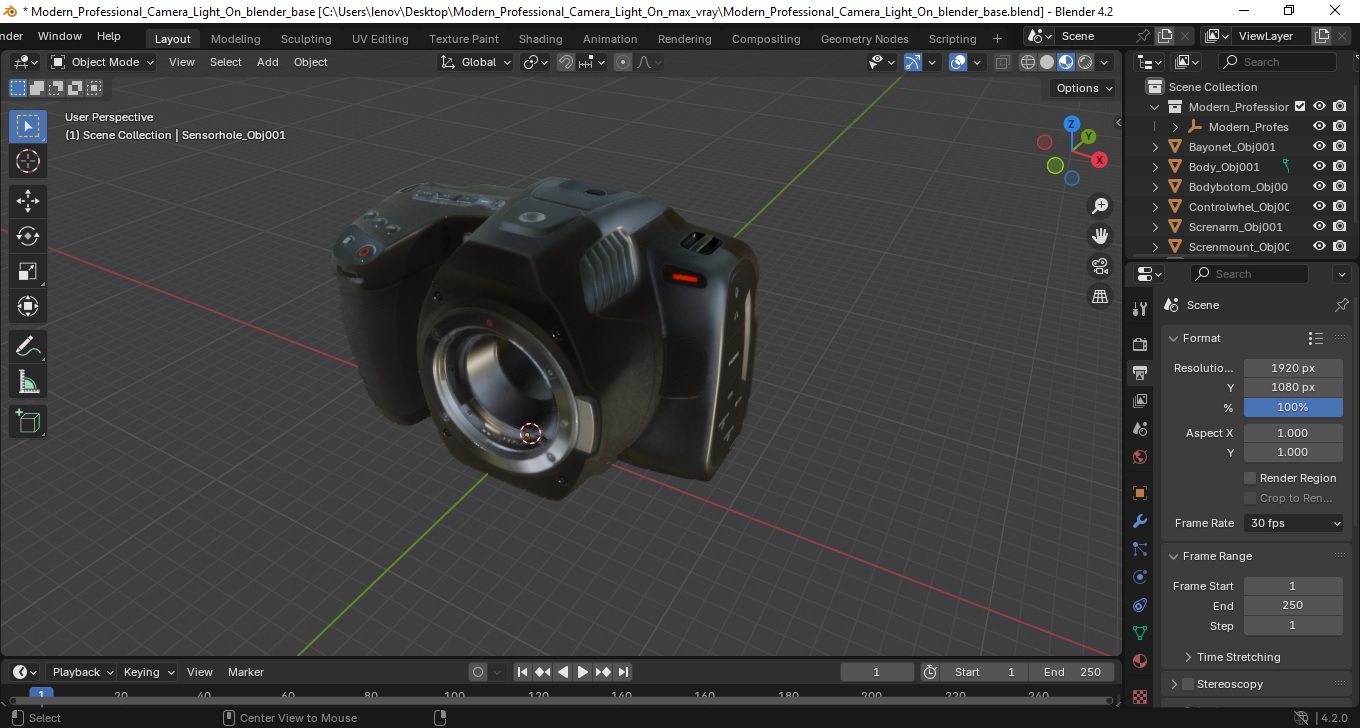Activate the Transform tool
Viewport: 1360px width, 728px height.
coord(28,306)
